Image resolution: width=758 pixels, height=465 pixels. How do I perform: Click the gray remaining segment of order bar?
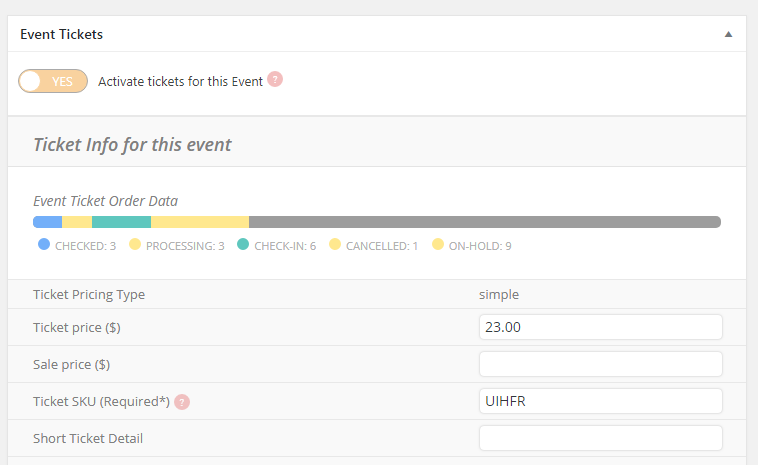(485, 222)
